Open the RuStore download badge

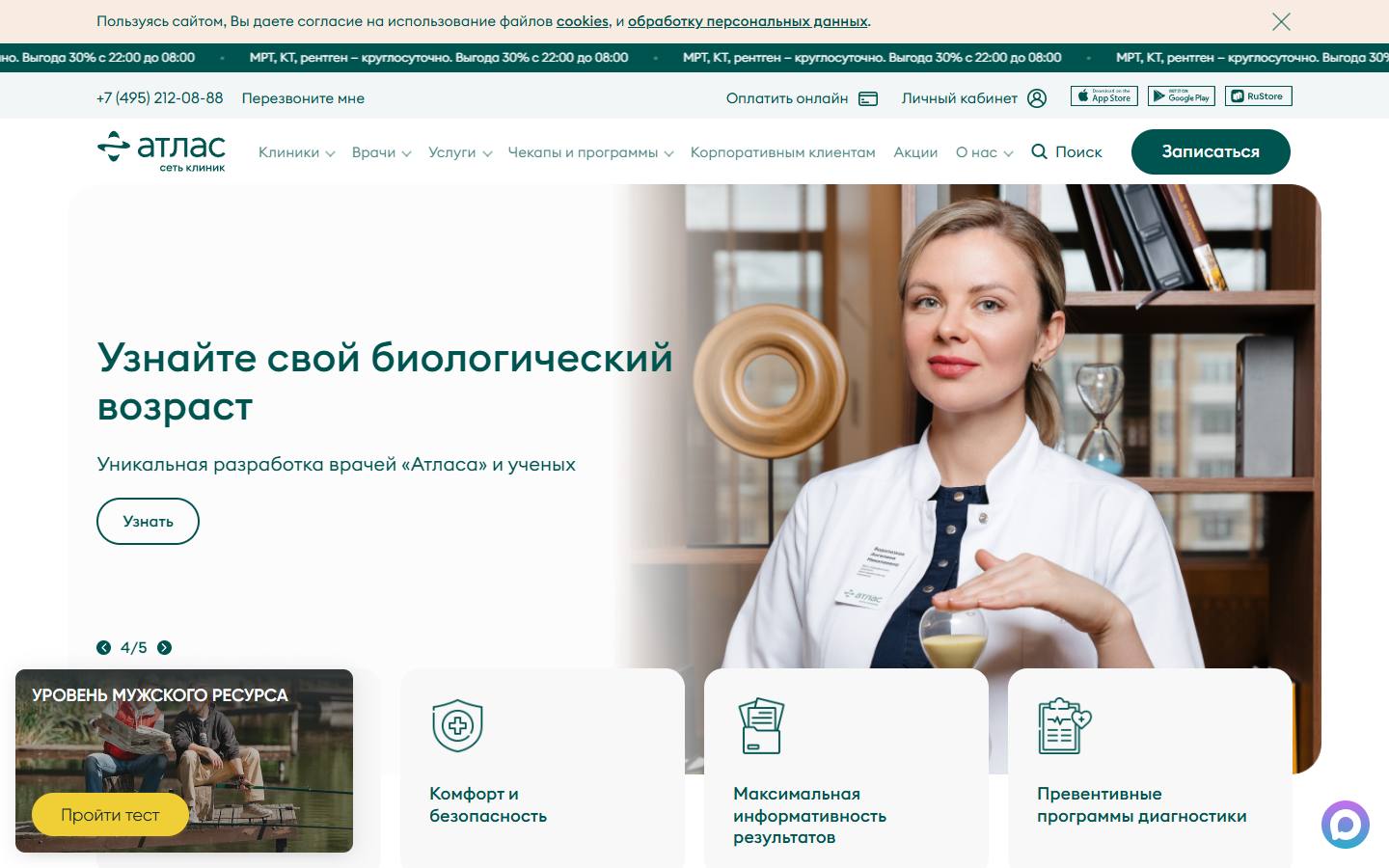(1259, 96)
